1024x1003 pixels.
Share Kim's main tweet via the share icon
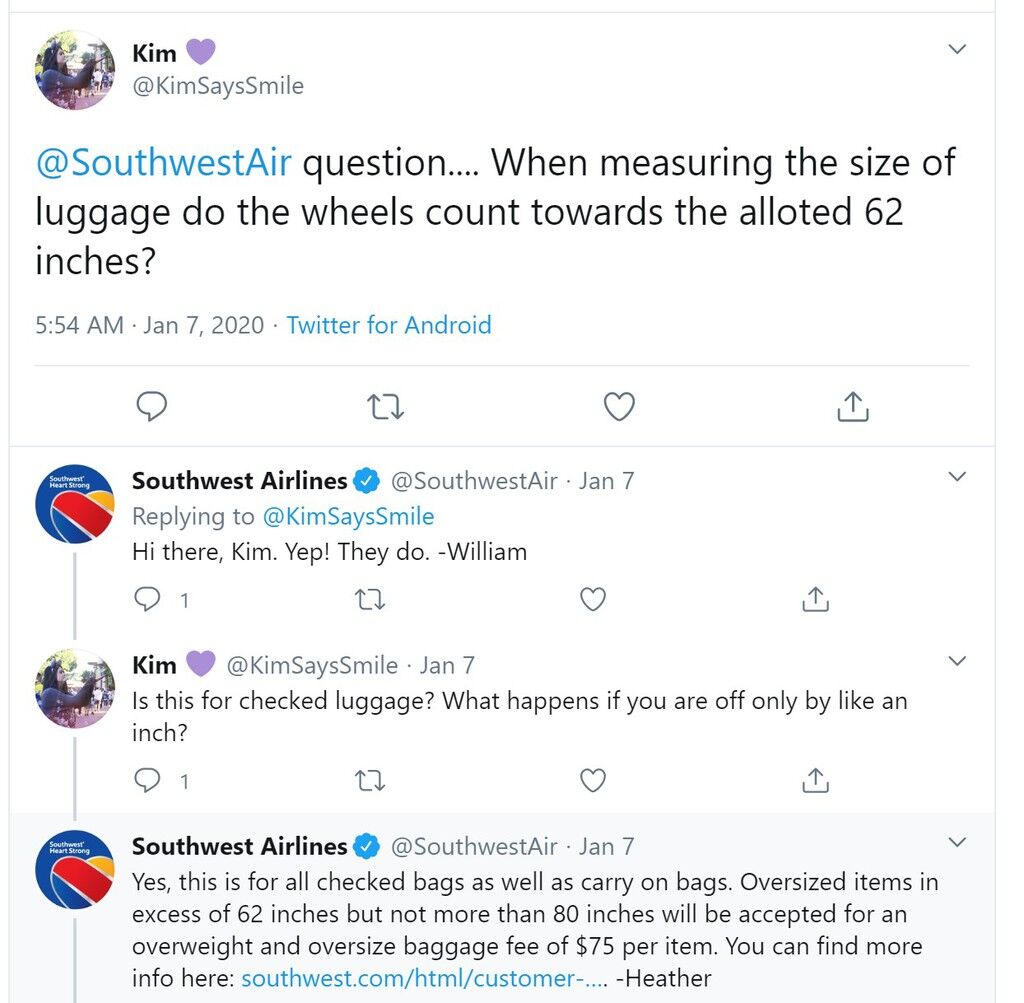click(x=853, y=406)
